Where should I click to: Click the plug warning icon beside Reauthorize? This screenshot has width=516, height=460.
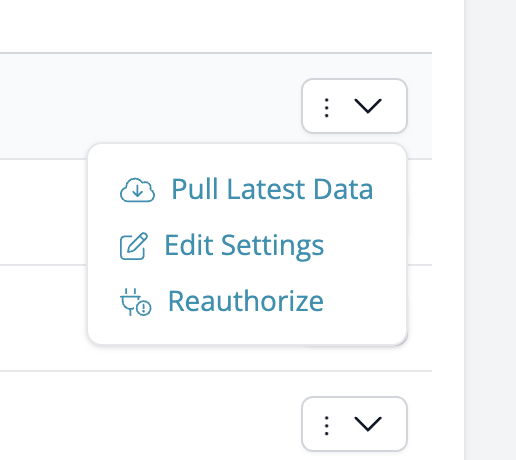click(135, 302)
